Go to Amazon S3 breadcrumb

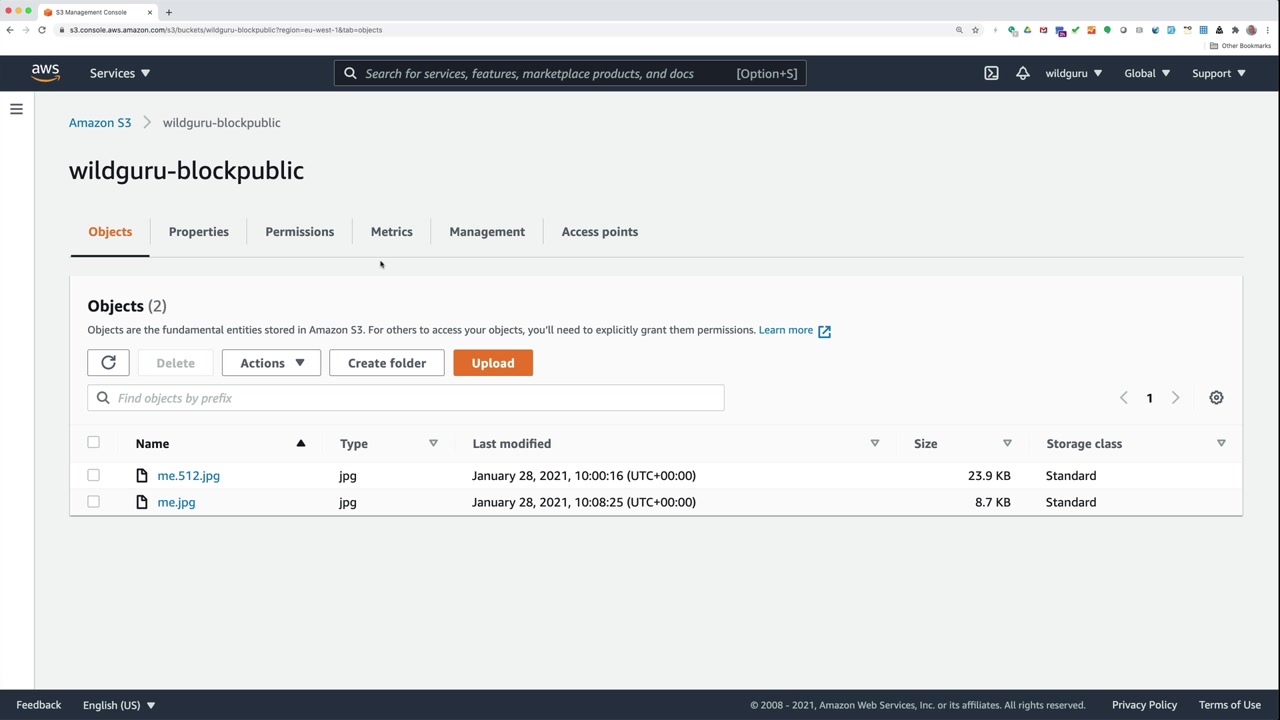[x=100, y=123]
